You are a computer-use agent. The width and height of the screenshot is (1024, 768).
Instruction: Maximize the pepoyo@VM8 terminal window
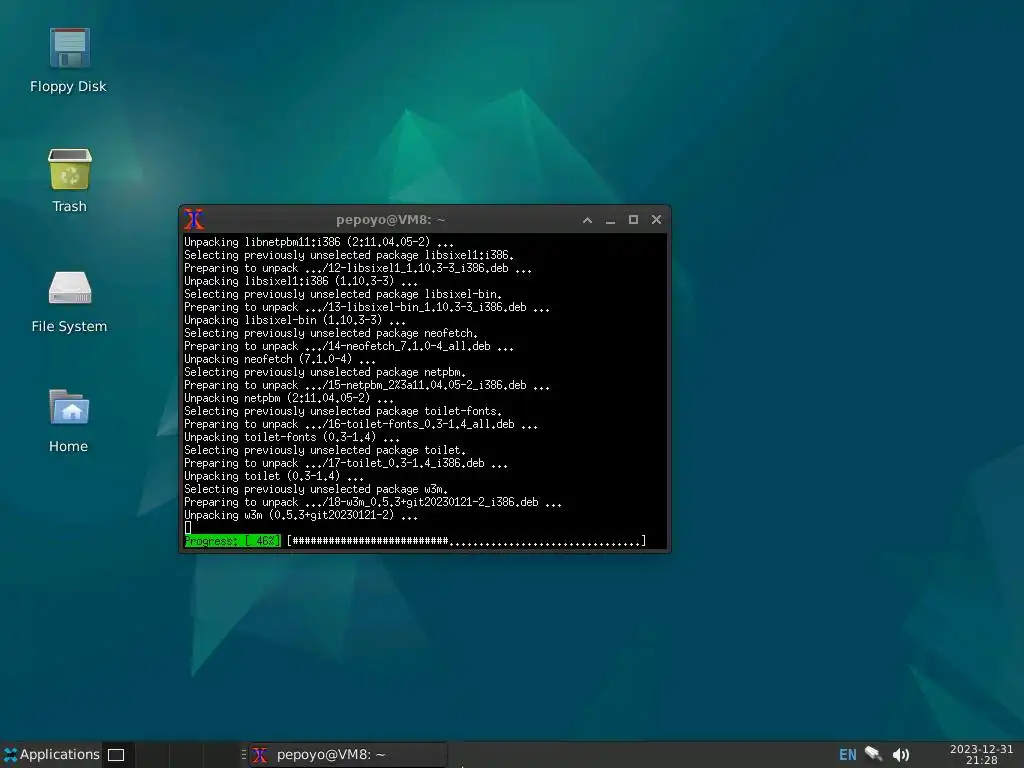pos(633,220)
